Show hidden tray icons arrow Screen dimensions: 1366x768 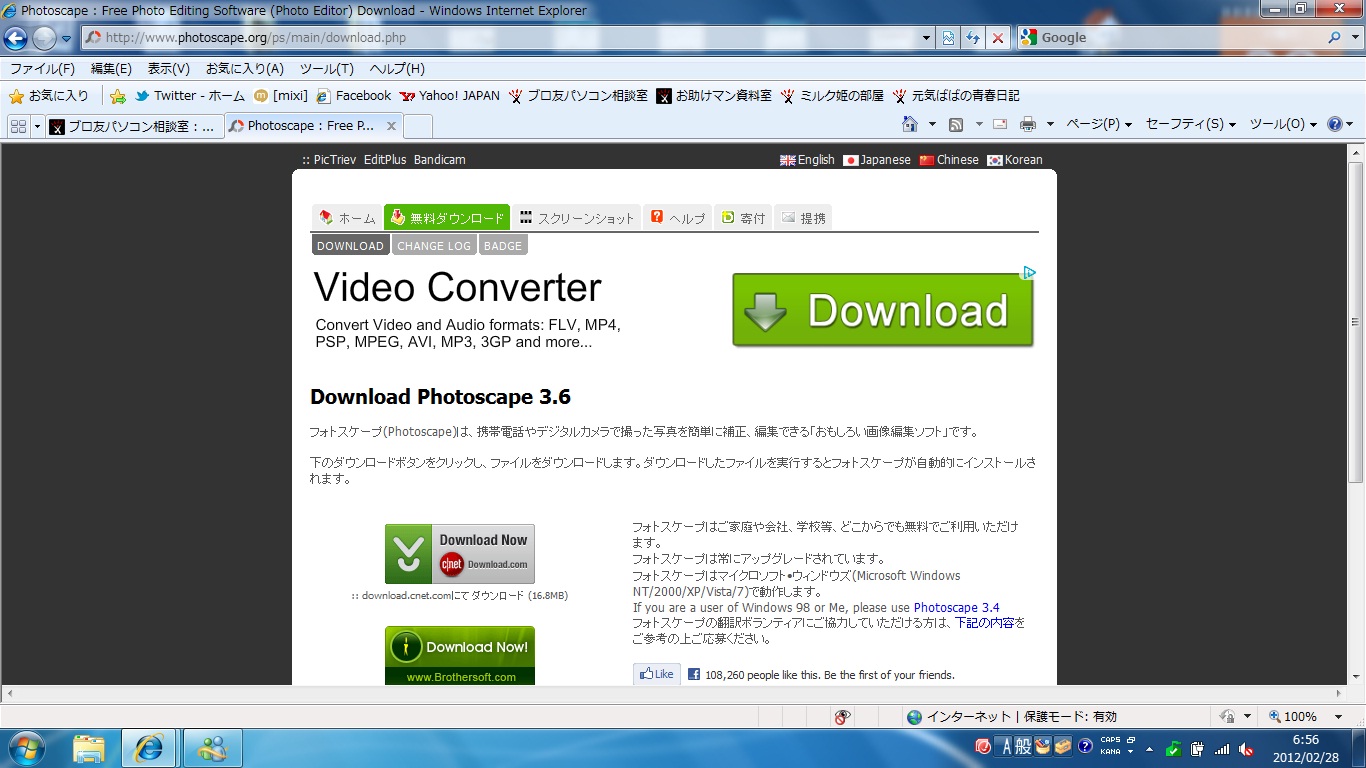pyautogui.click(x=1149, y=749)
